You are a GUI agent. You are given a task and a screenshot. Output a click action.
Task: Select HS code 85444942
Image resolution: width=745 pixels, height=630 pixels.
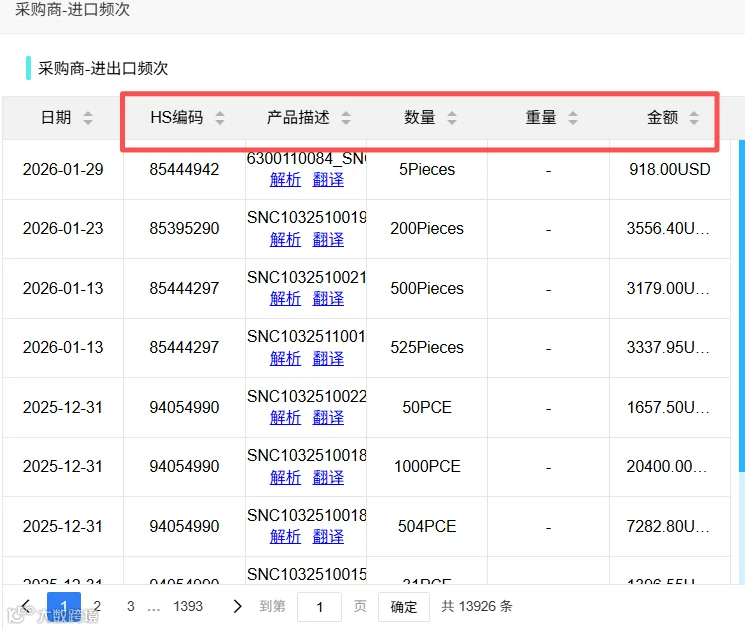(184, 169)
